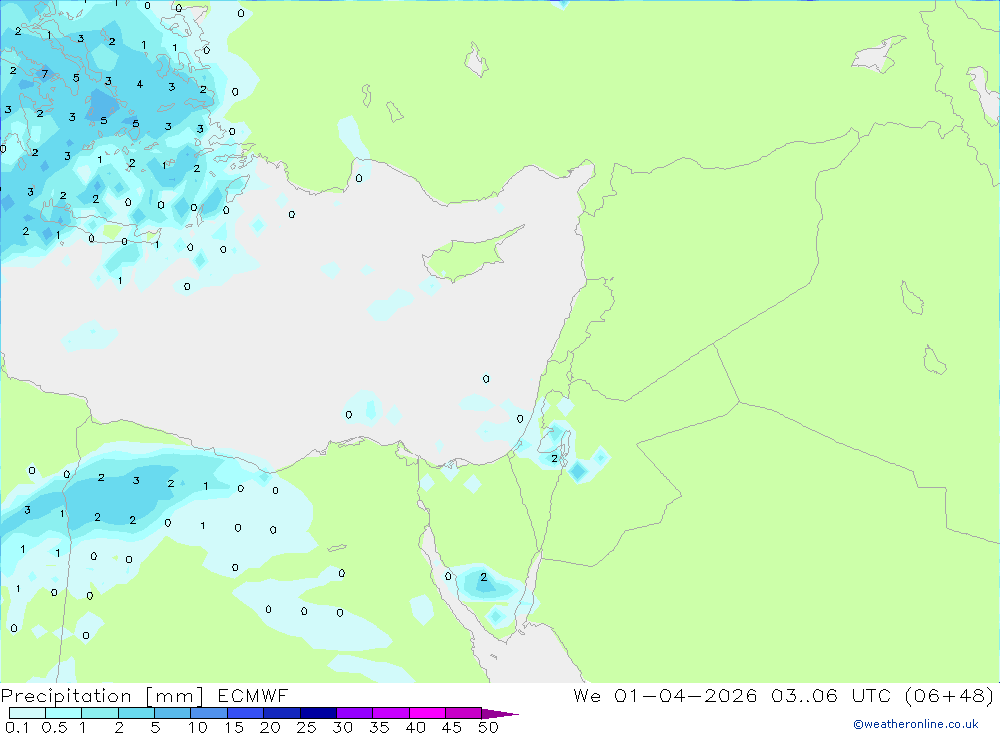Viewport: 1000px width, 733px height.
Task: Click the 'Precipitation [mm]' title text
Action: tap(102, 696)
